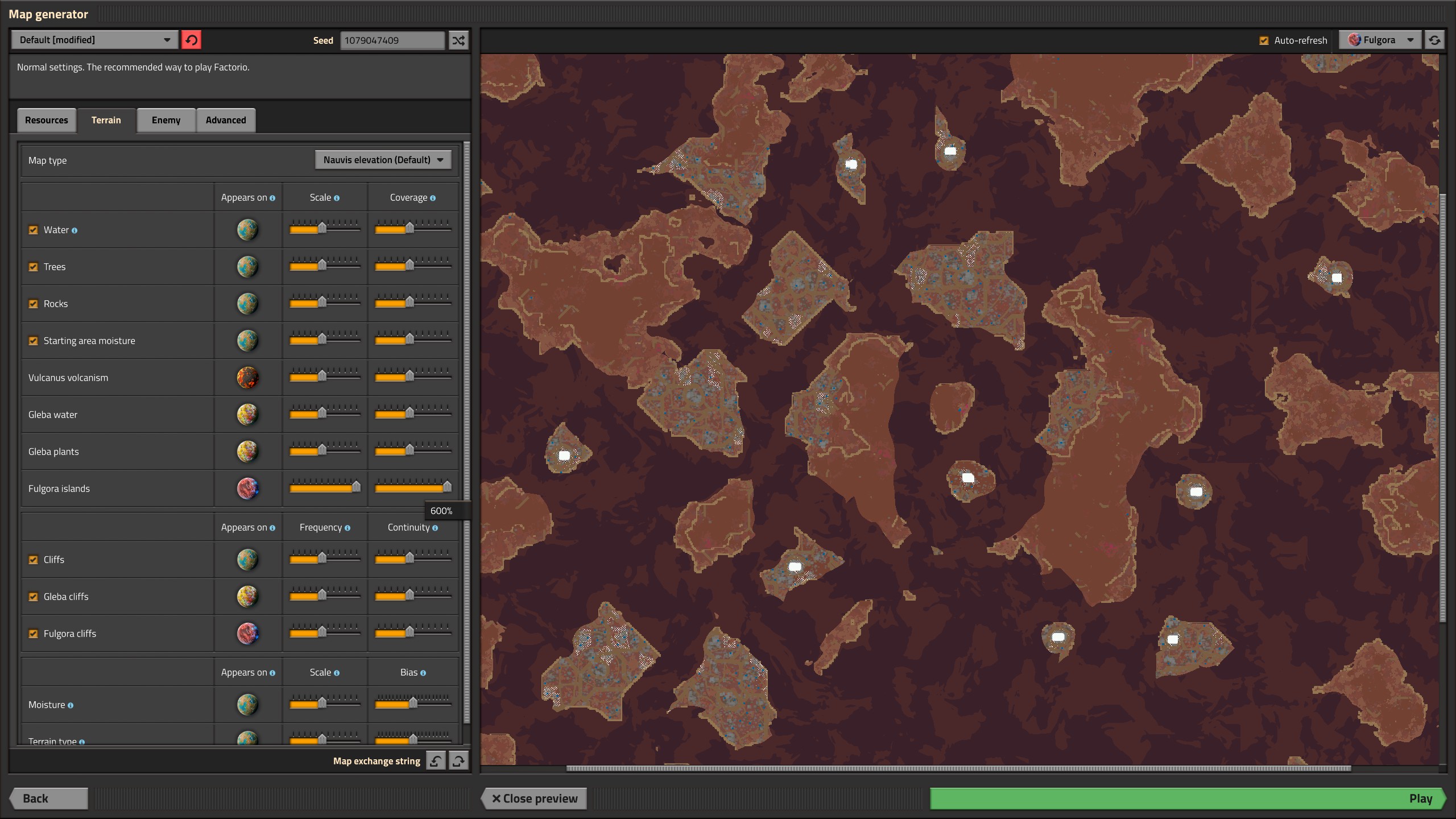Click the info icon next to Water label
This screenshot has width=1456, height=819.
(x=75, y=230)
